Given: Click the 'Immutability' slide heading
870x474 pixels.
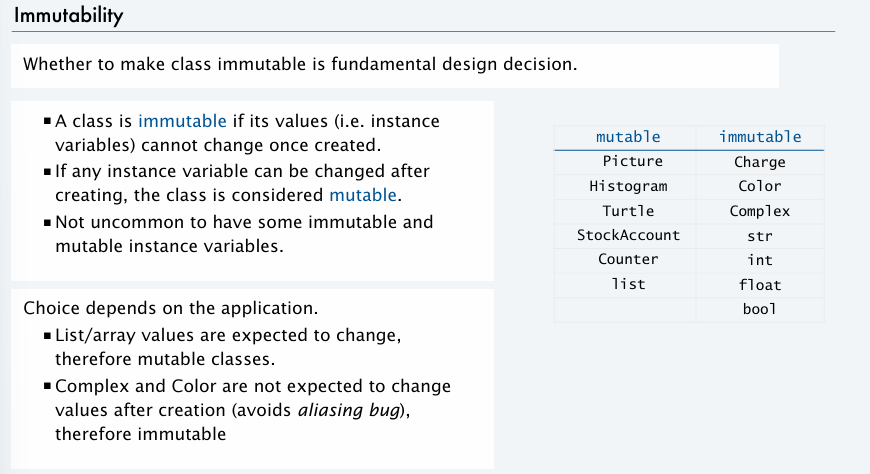Looking at the screenshot, I should pos(68,16).
